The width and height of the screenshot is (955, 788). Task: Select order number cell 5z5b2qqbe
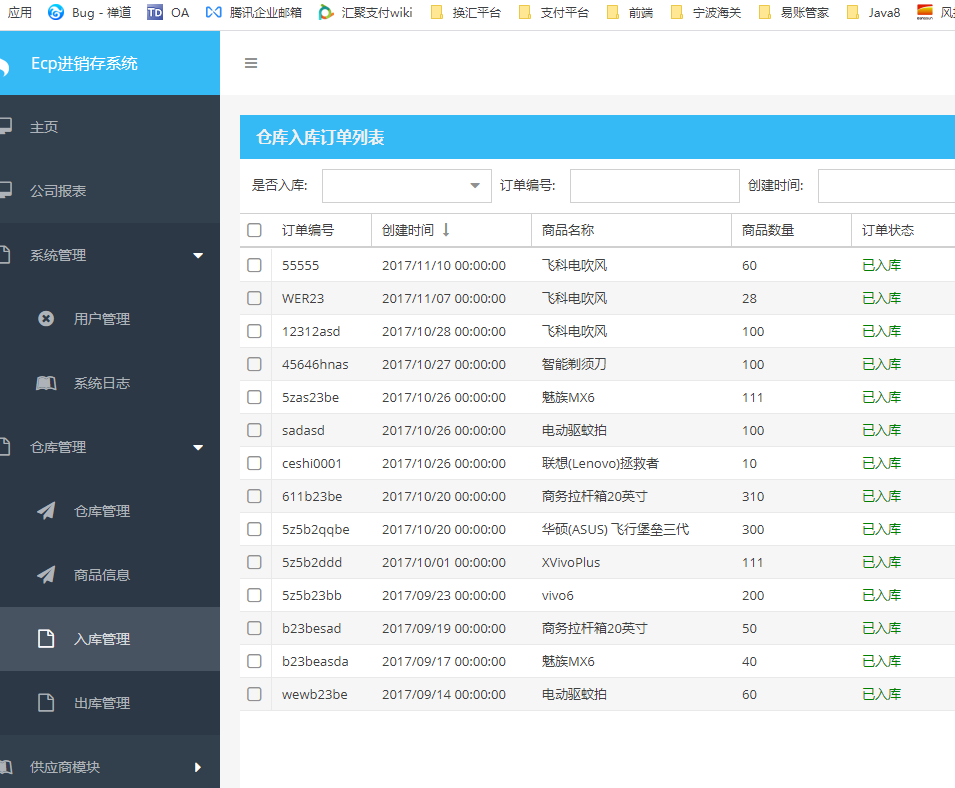(x=315, y=529)
